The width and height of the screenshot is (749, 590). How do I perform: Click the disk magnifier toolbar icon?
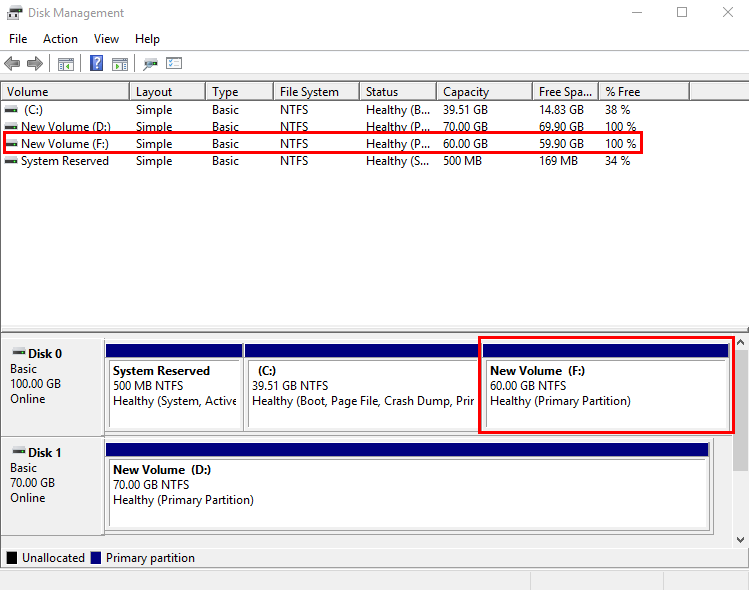[150, 64]
